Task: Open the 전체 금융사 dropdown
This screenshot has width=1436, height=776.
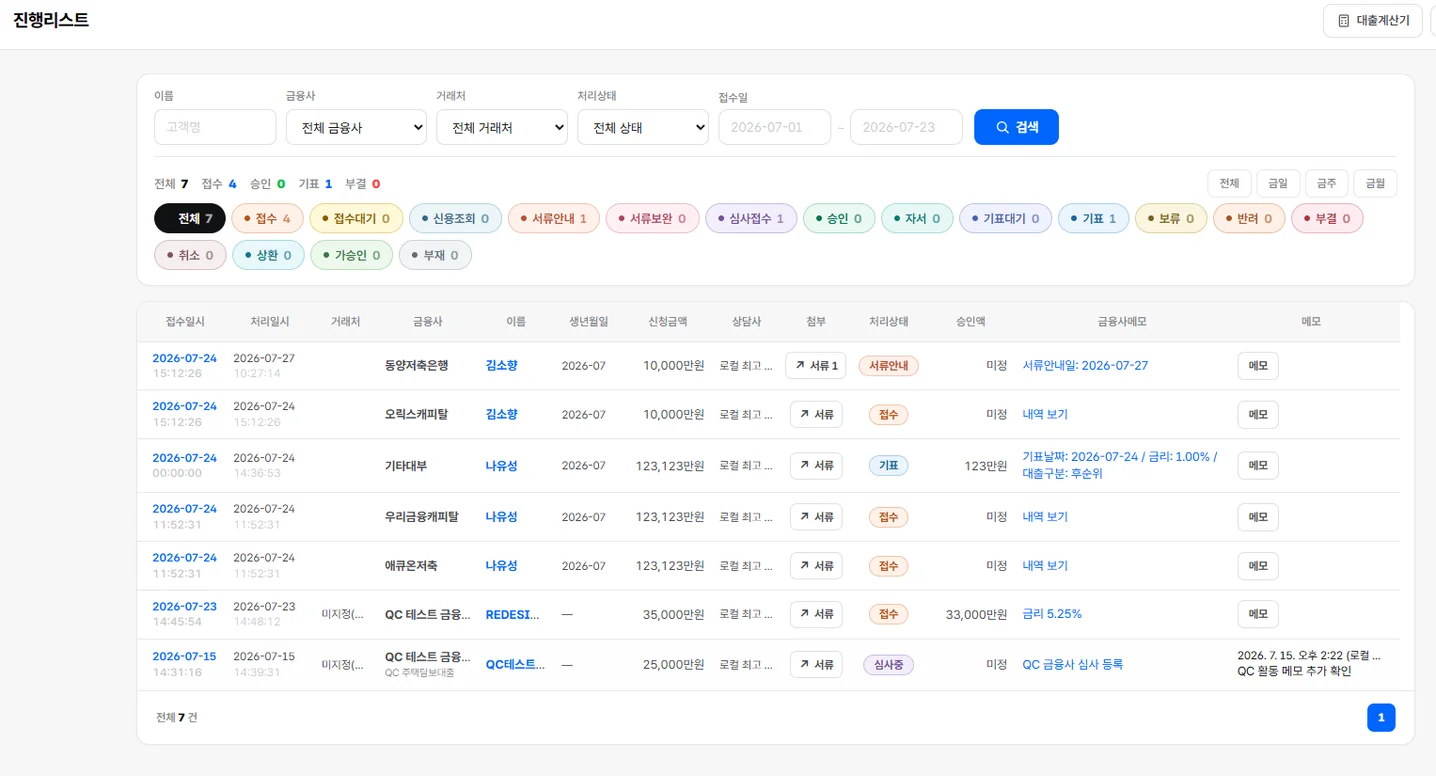Action: pyautogui.click(x=356, y=127)
